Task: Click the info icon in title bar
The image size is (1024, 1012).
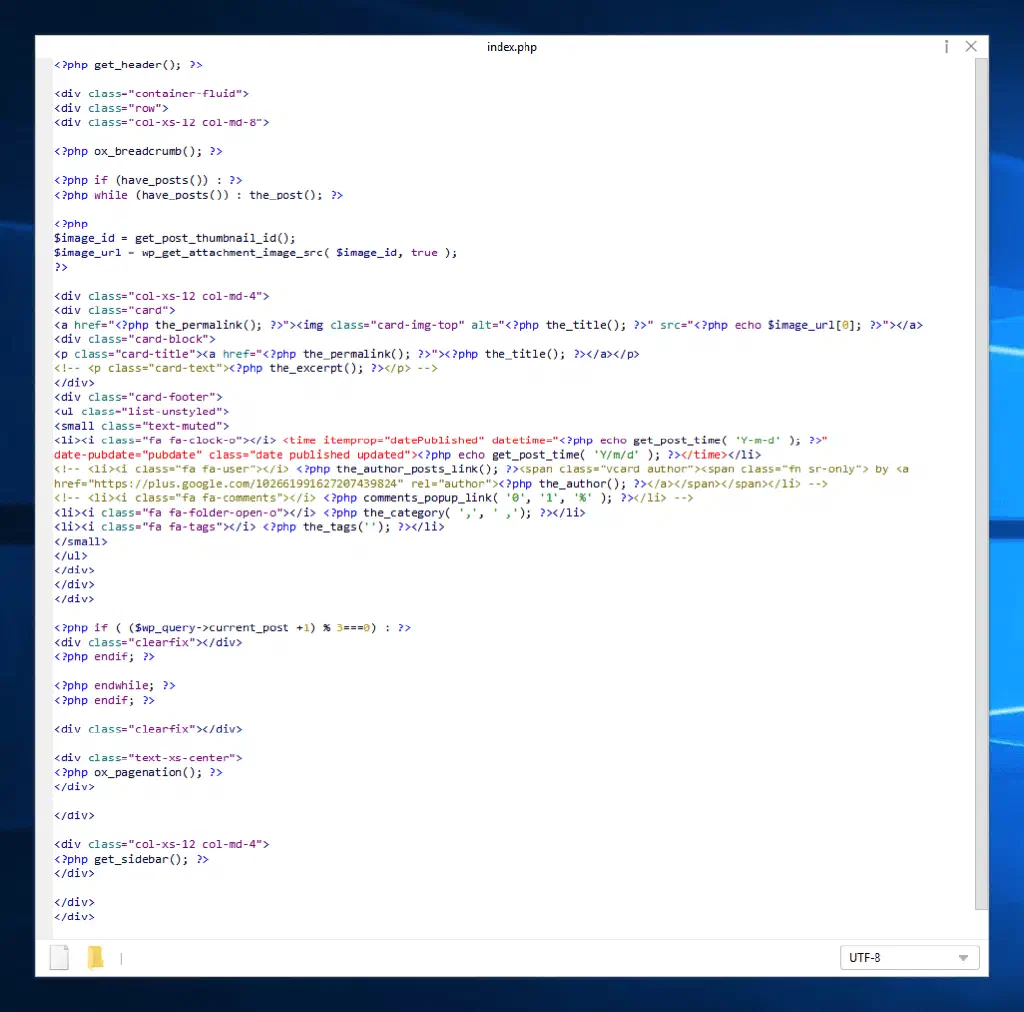Action: (x=946, y=47)
